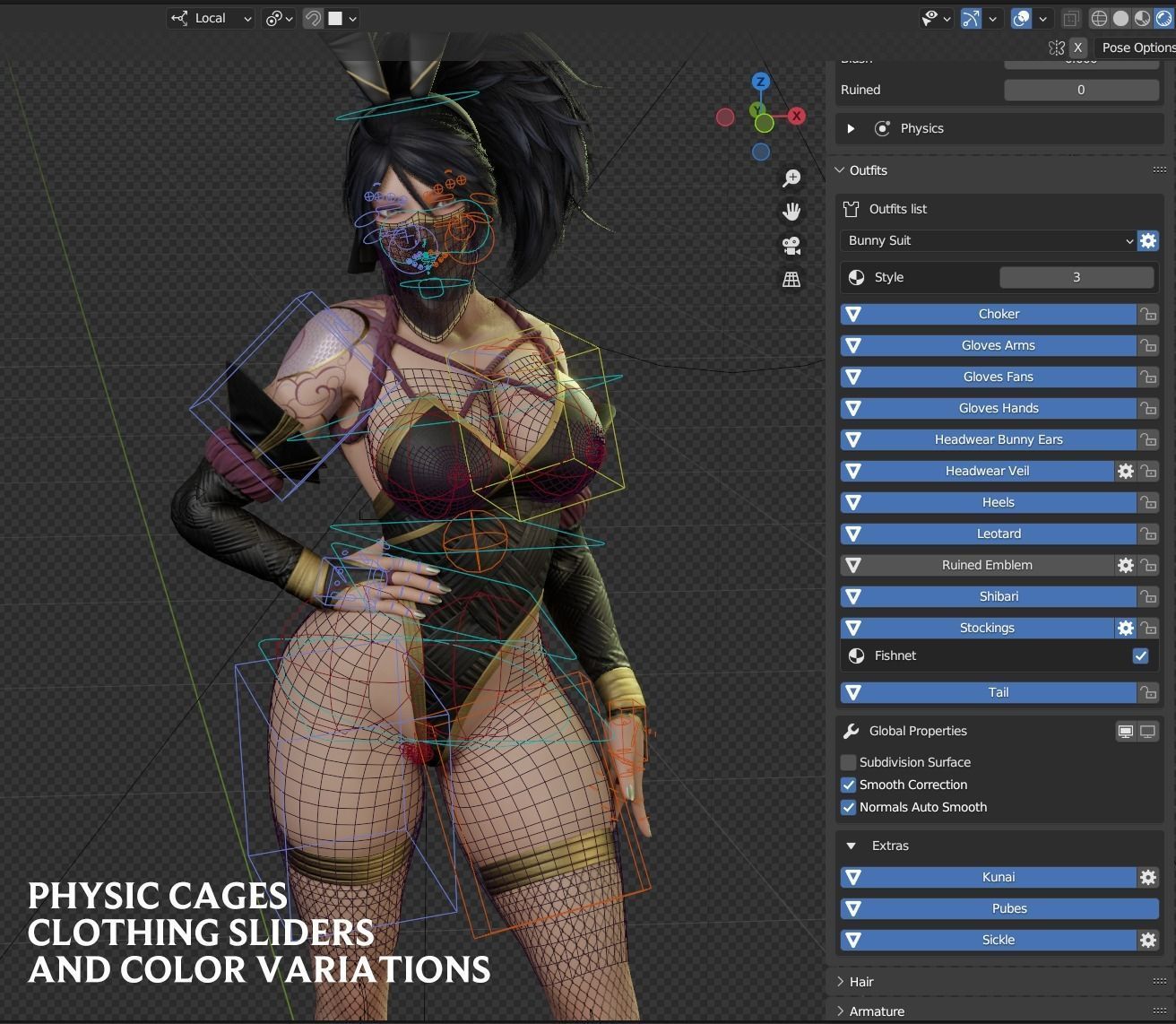Open the Pose Options popover
This screenshot has width=1176, height=1024.
tap(1137, 48)
